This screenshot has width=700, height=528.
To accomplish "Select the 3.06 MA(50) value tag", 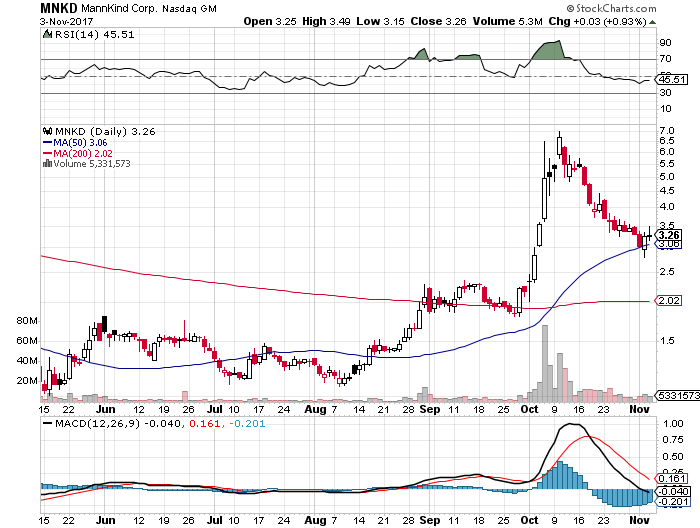I will (x=668, y=244).
